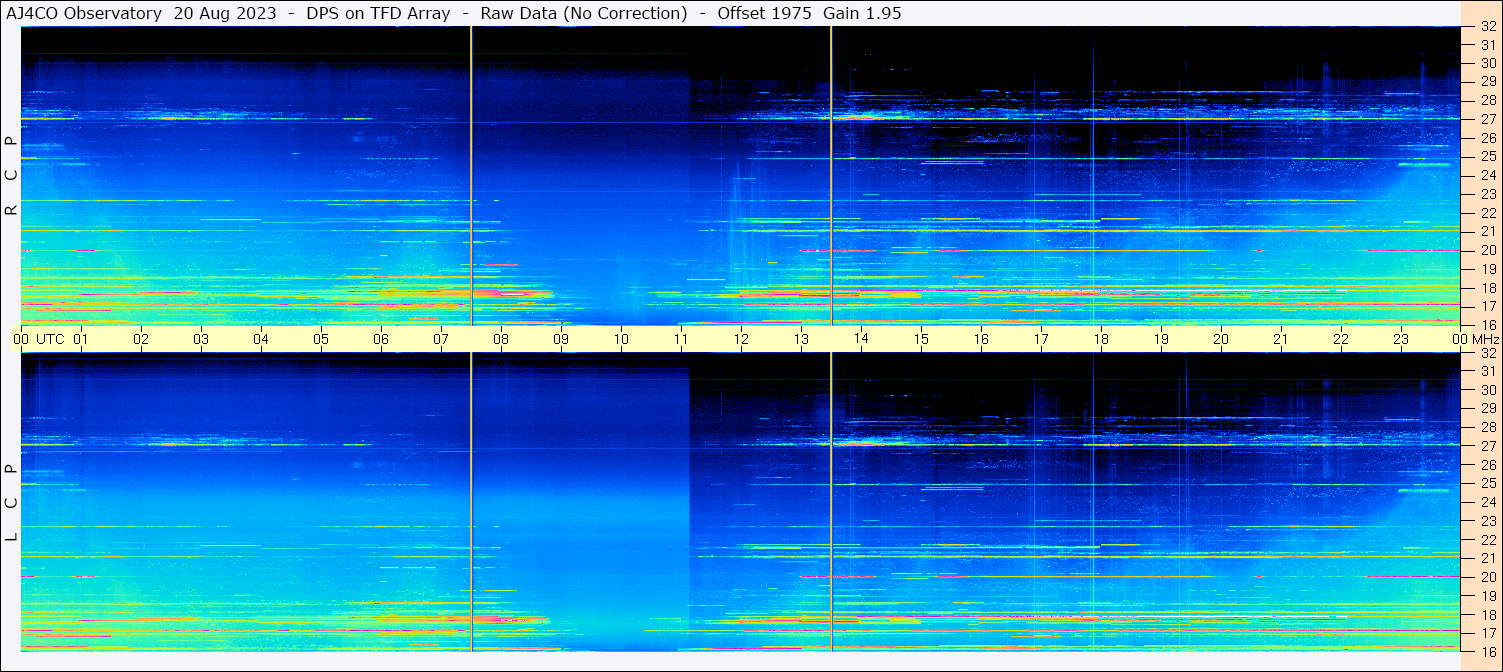Click the 12 UTC hour label
Screen dimensions: 1503x672
point(741,339)
